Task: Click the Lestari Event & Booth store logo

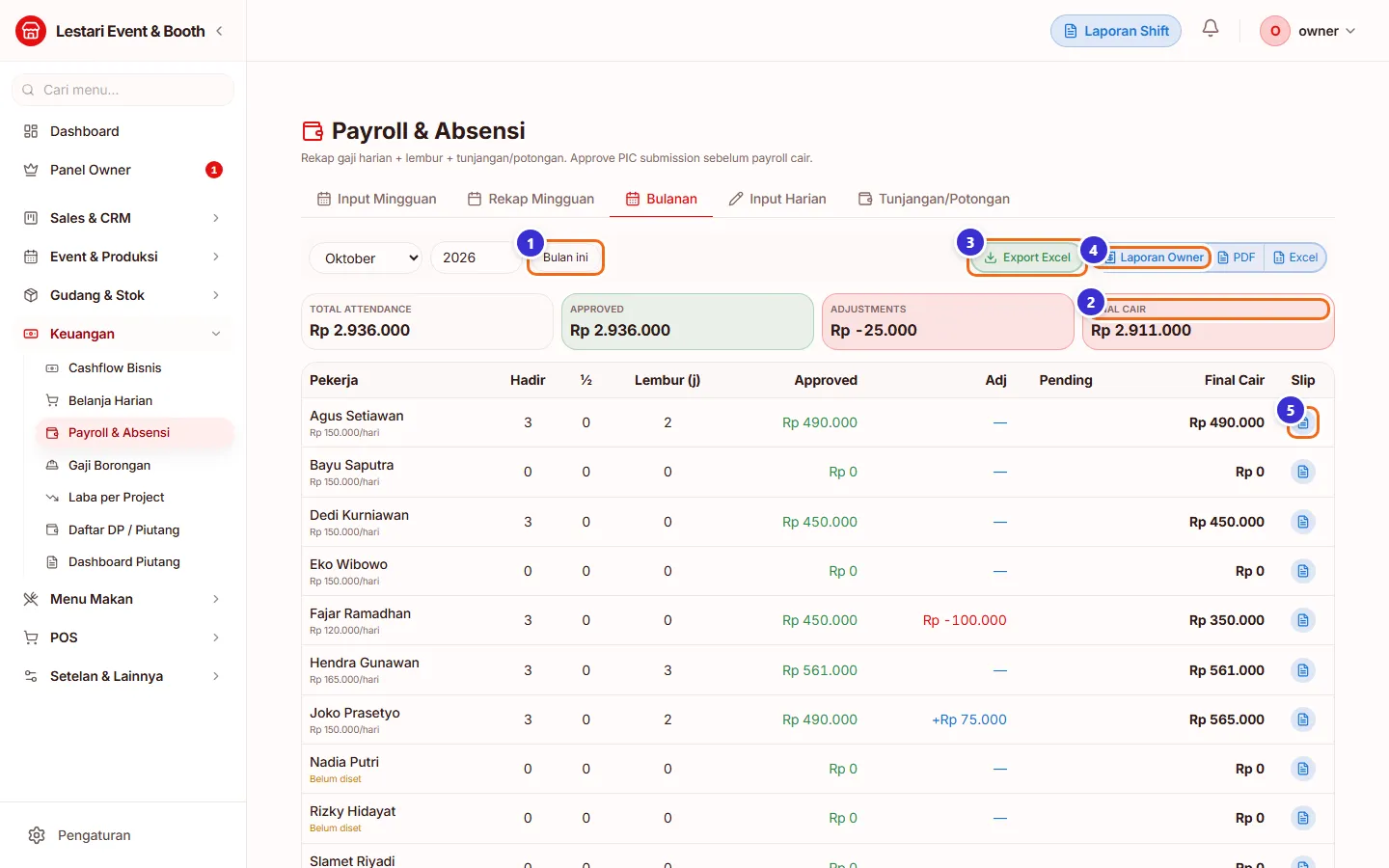Action: tap(31, 31)
